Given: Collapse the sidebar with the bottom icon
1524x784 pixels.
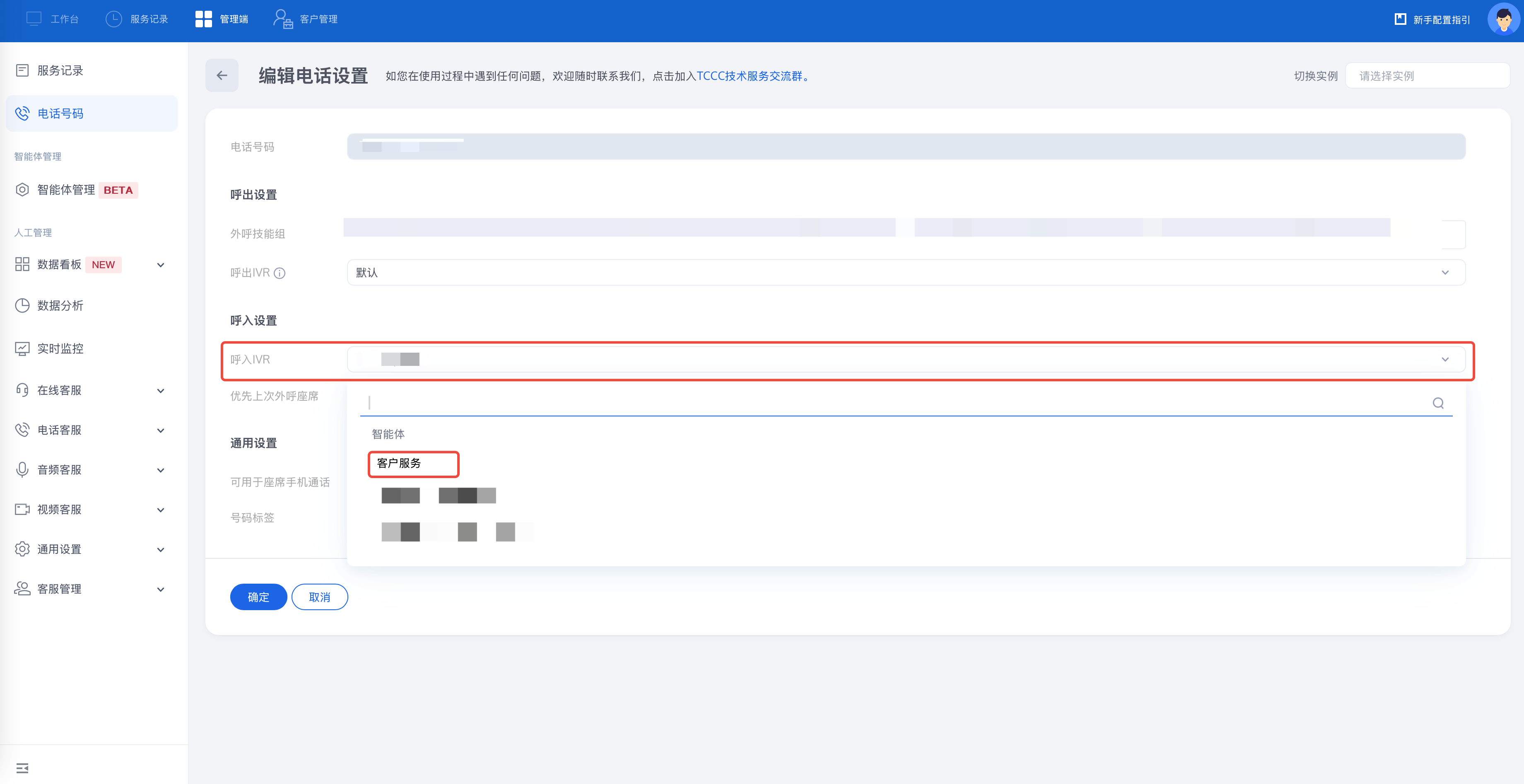Looking at the screenshot, I should [x=22, y=767].
